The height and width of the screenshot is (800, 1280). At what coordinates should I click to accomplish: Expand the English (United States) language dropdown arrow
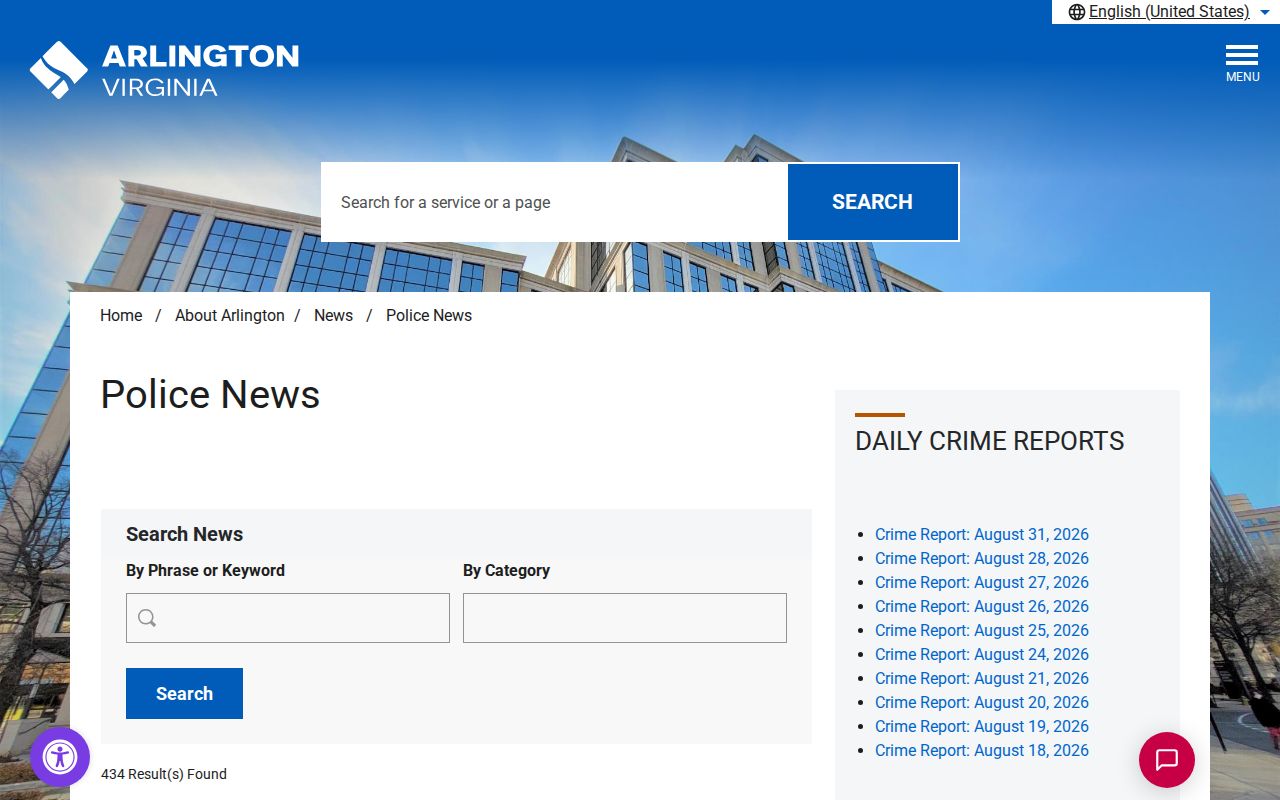(x=1264, y=12)
